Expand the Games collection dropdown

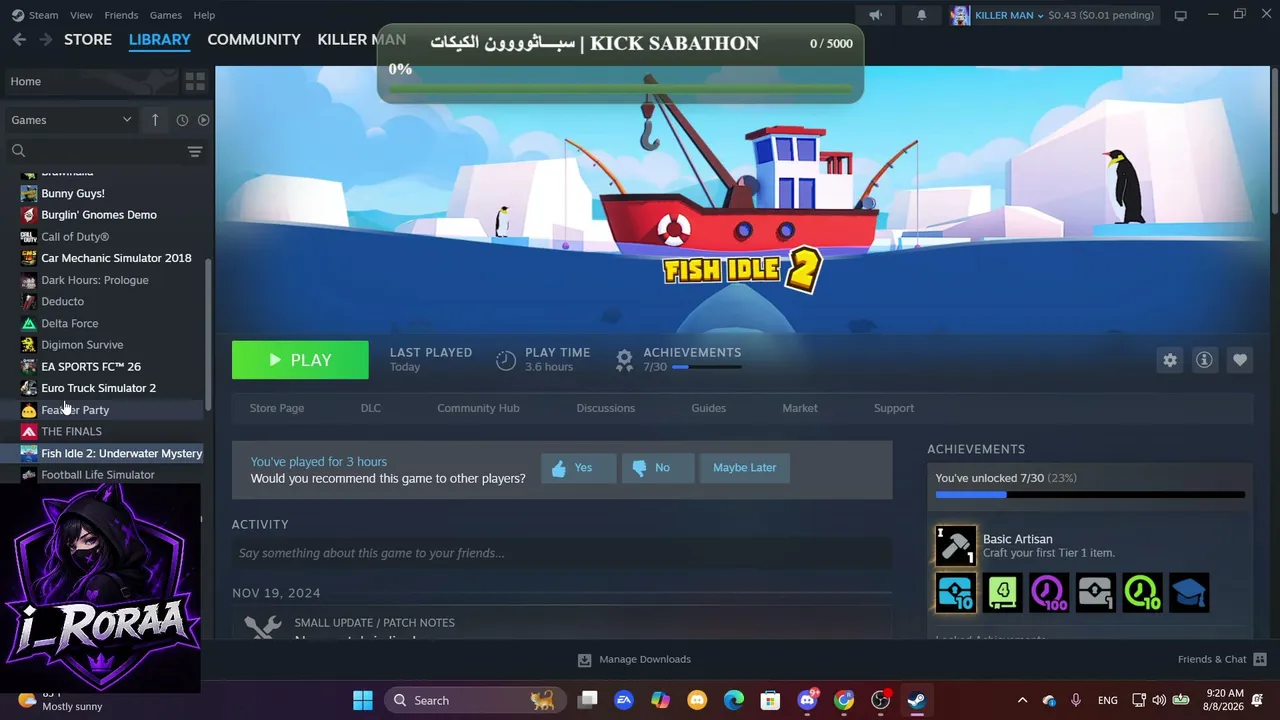pyautogui.click(x=71, y=120)
